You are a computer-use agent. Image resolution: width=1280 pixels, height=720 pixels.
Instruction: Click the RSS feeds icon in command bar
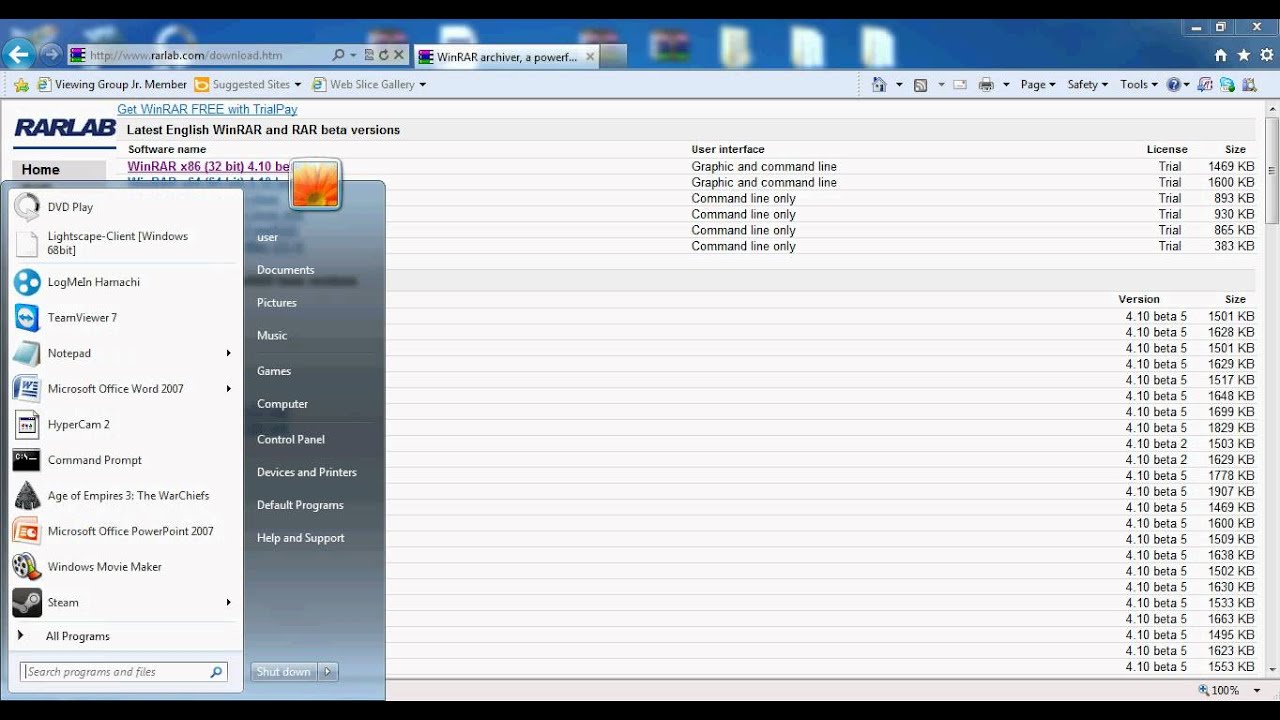click(921, 85)
